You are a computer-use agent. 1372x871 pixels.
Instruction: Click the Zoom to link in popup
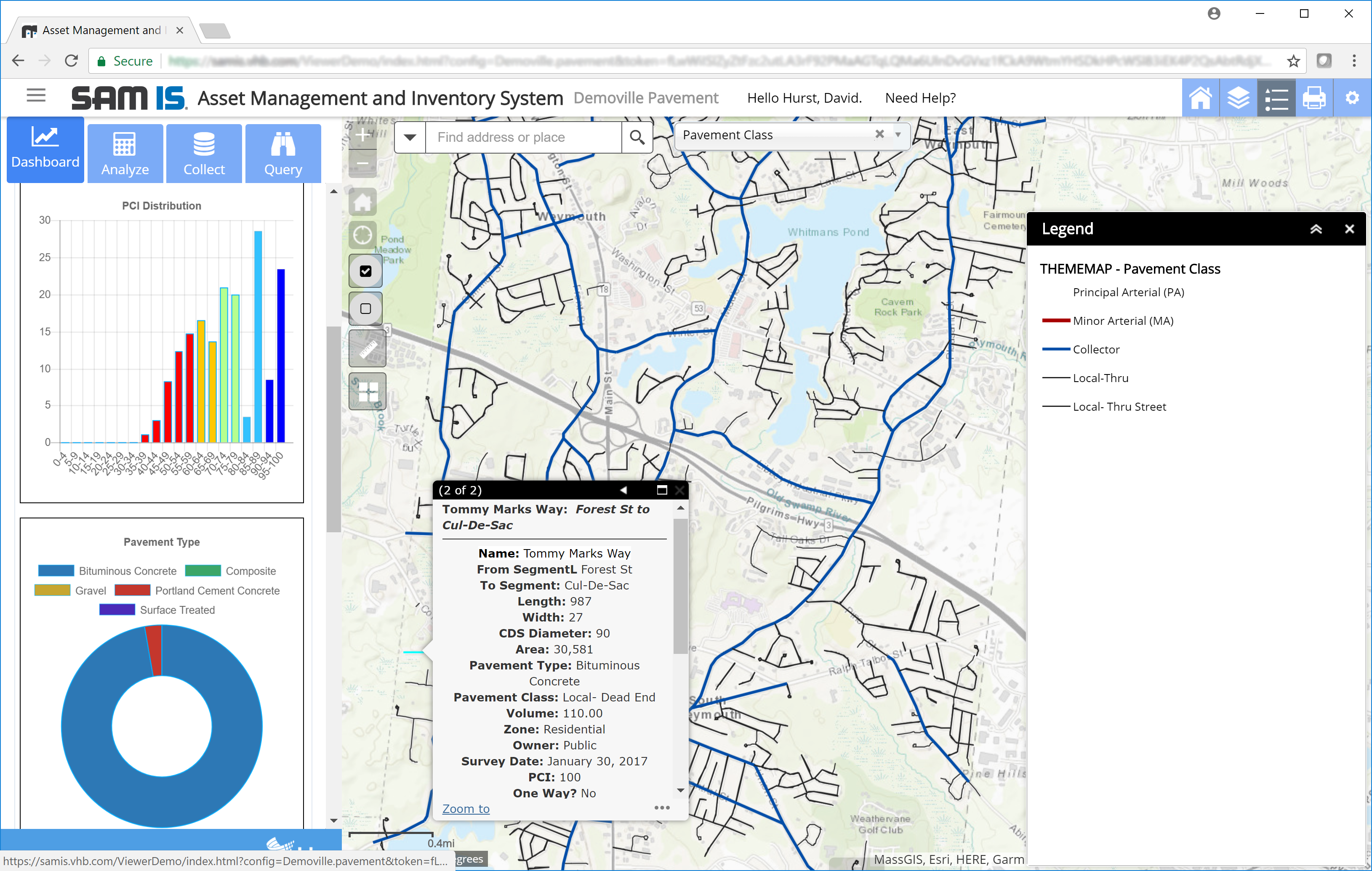pyautogui.click(x=466, y=808)
